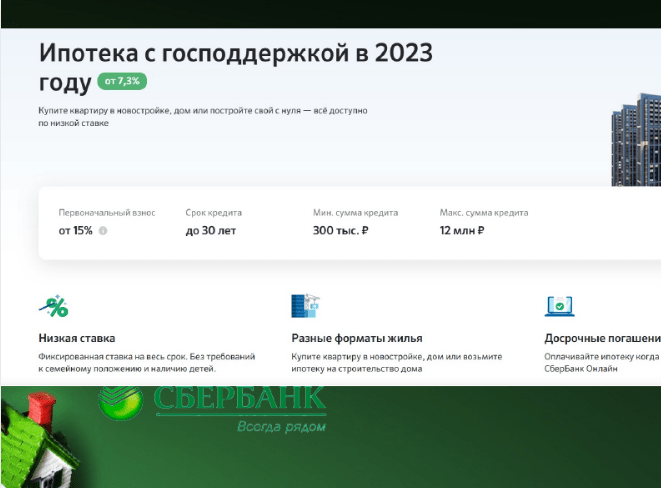Click the 'Срок кредита' label
This screenshot has width=661, height=488.
tap(213, 212)
